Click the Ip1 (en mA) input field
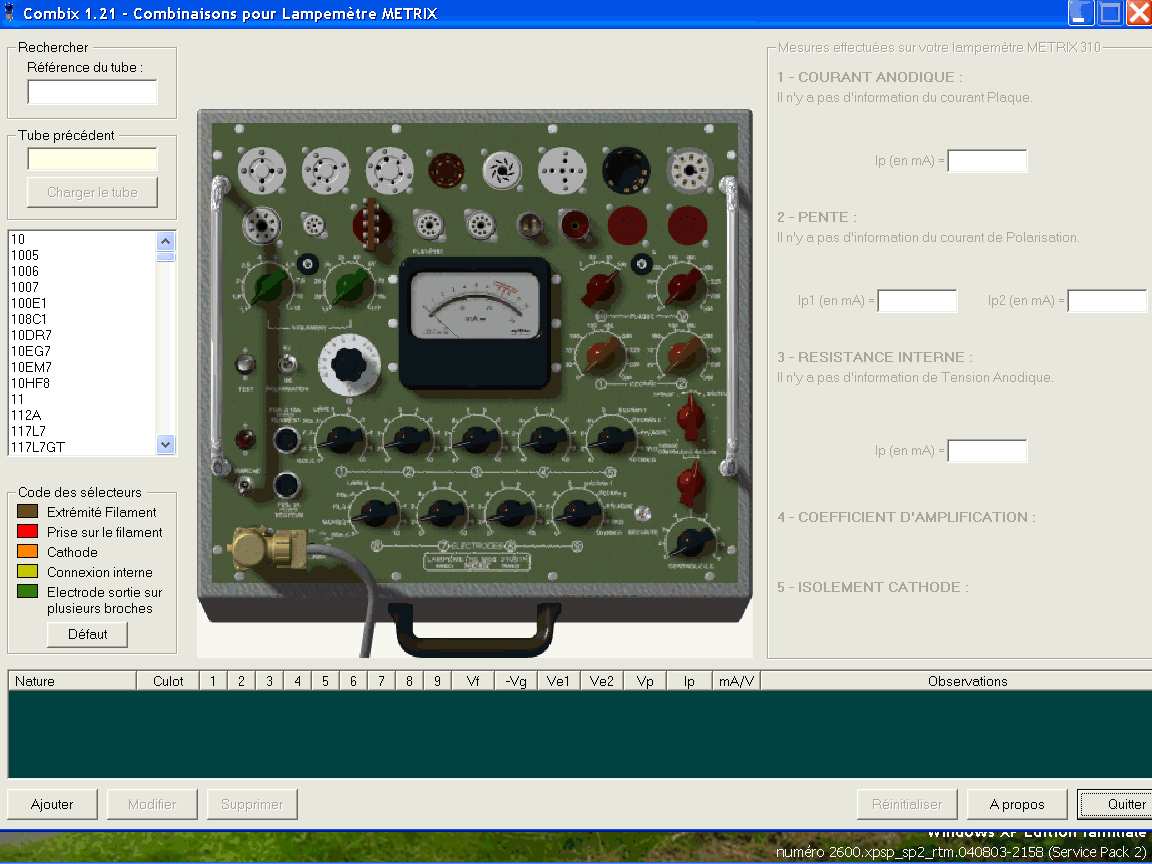 click(917, 300)
